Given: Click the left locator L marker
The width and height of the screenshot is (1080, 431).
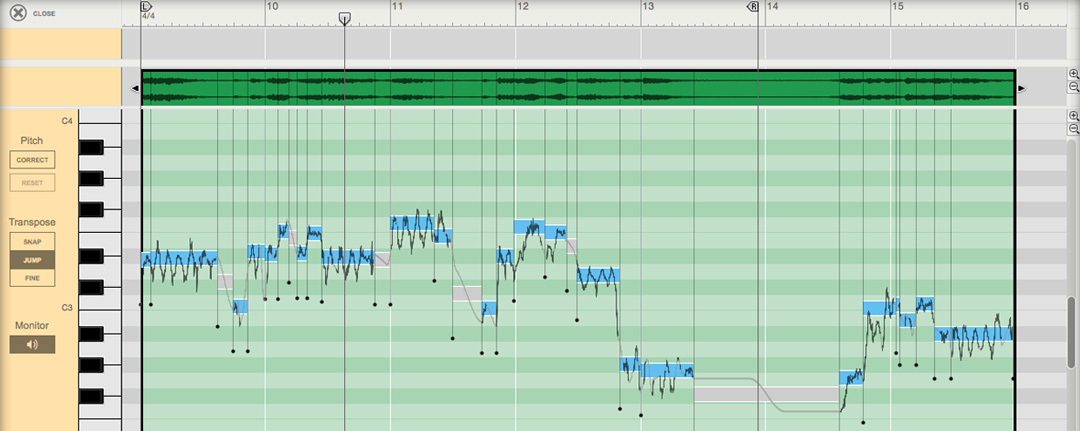Looking at the screenshot, I should [x=146, y=6].
